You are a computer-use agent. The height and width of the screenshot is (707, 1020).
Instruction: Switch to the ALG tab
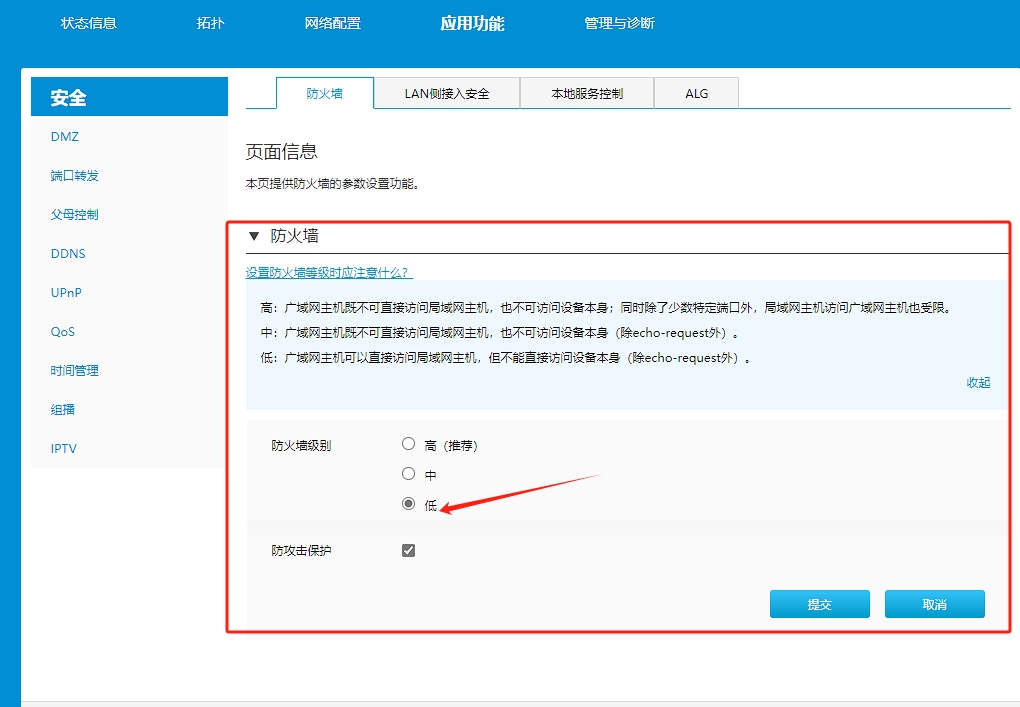tap(696, 94)
